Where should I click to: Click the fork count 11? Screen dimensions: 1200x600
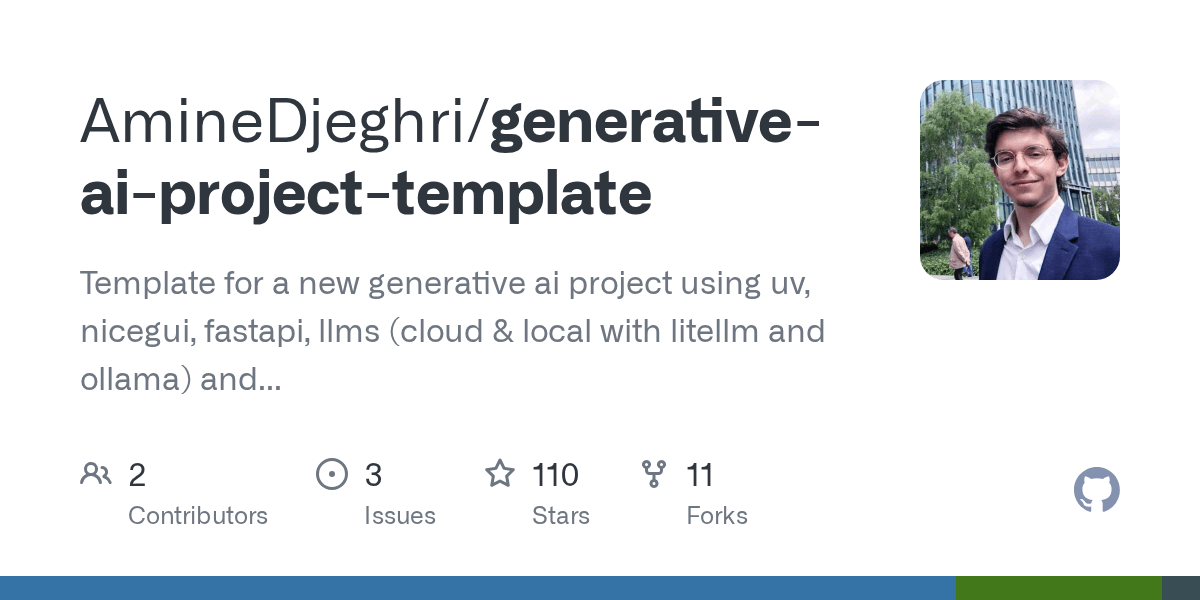click(700, 475)
